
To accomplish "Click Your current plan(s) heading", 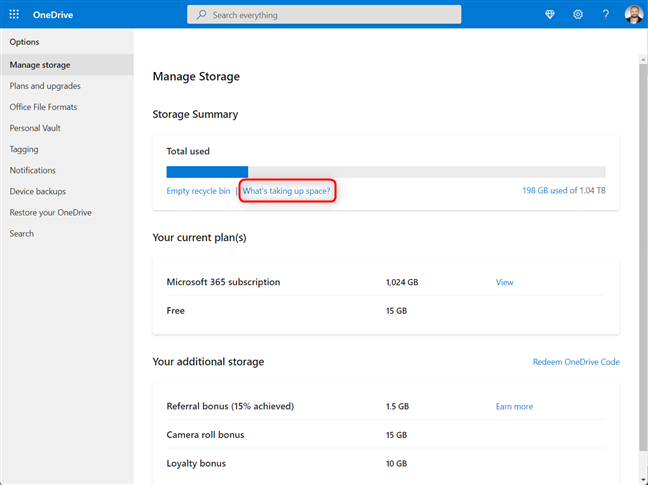I will point(199,238).
